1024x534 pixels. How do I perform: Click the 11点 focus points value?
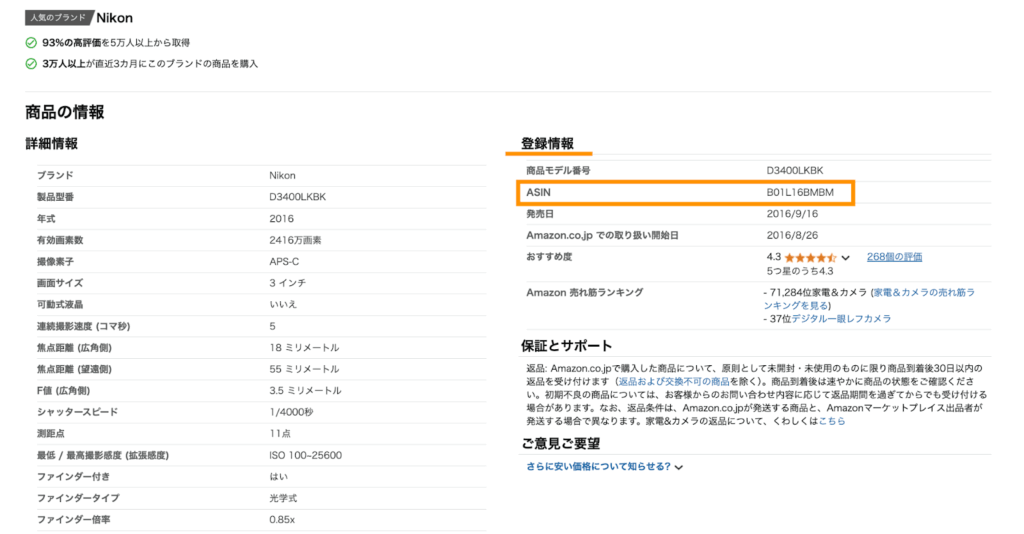(x=280, y=434)
